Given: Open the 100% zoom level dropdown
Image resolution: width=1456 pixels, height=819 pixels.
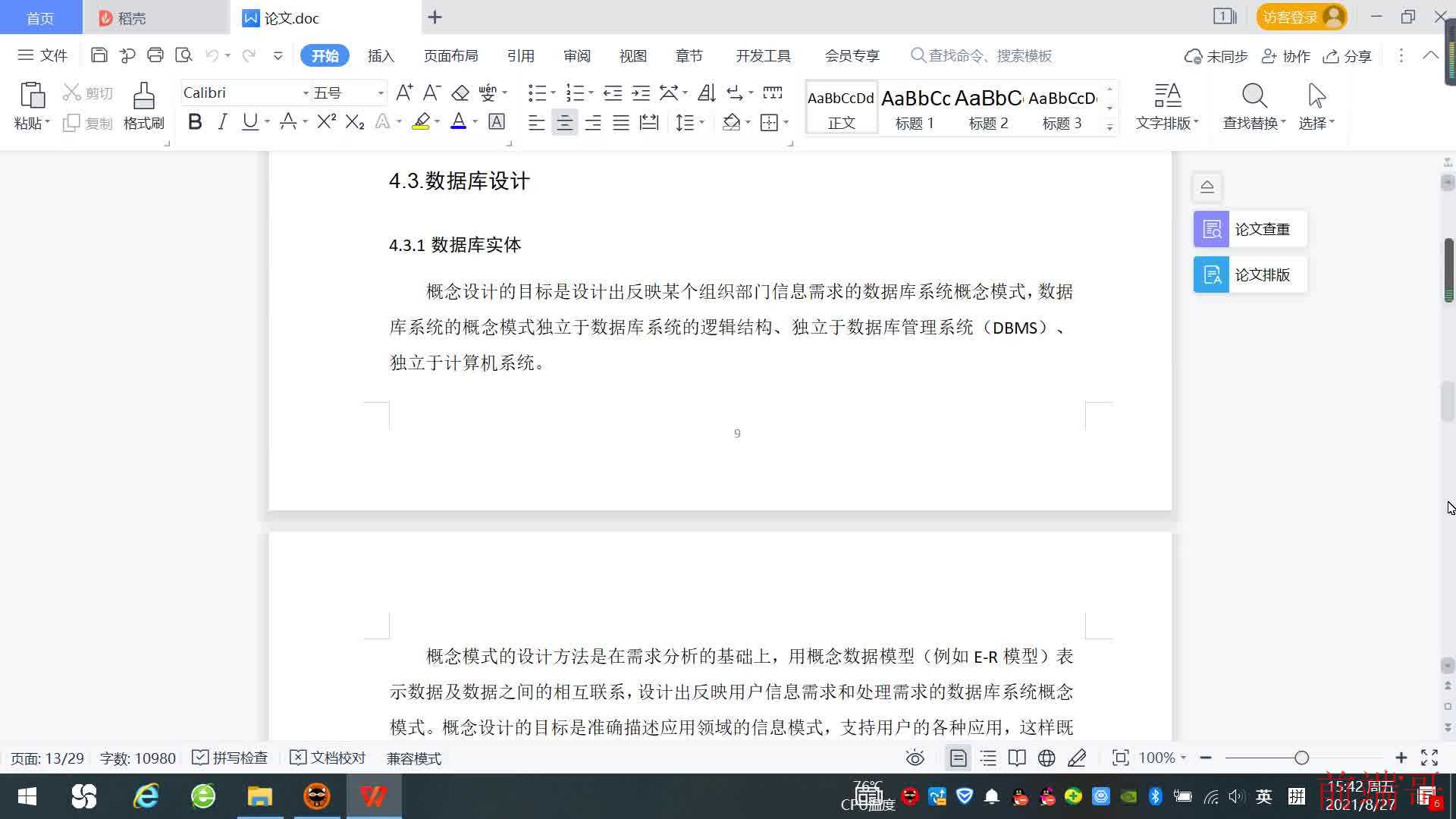Looking at the screenshot, I should 1163,758.
